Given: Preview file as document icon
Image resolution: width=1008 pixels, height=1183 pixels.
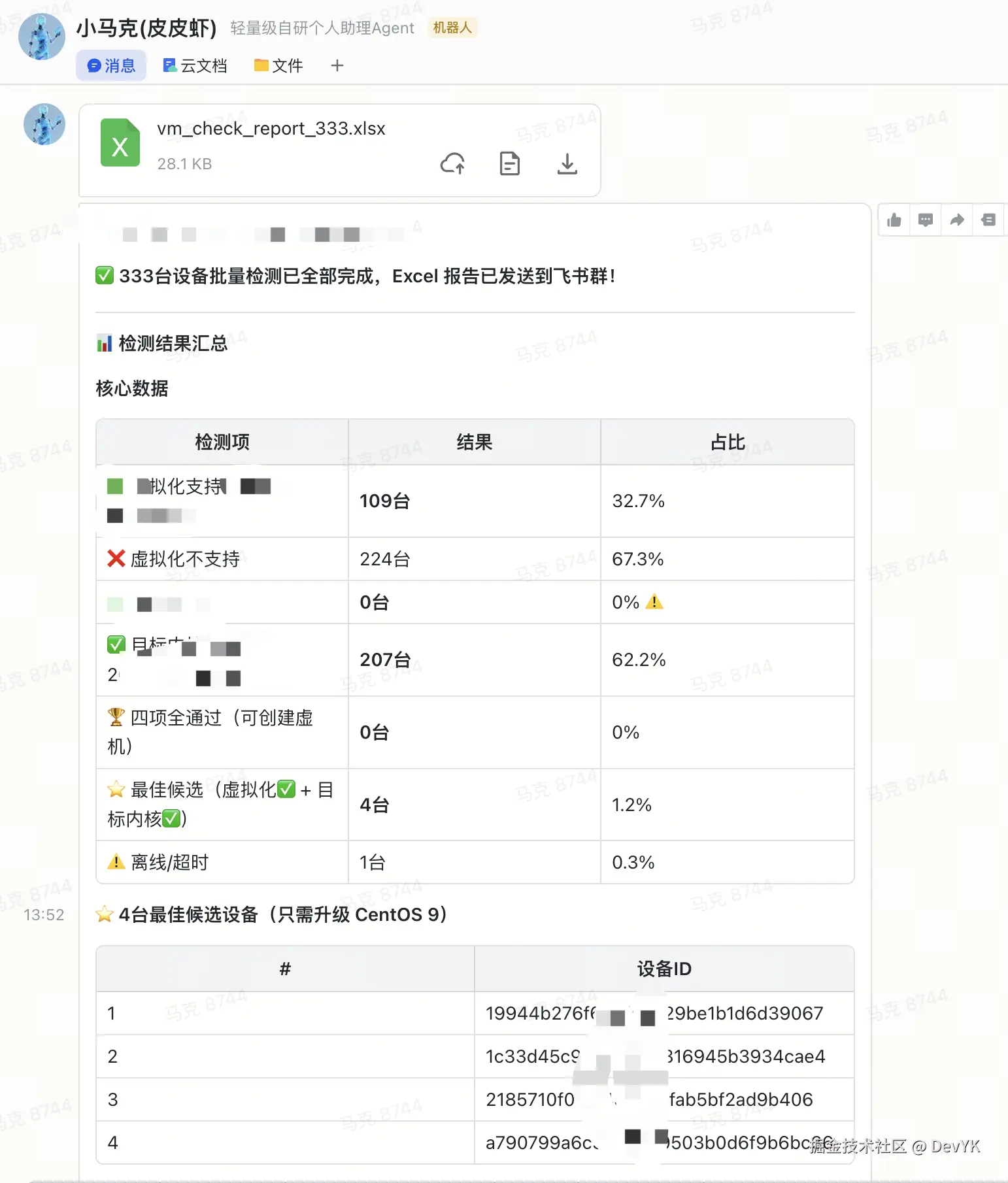Looking at the screenshot, I should coord(510,163).
